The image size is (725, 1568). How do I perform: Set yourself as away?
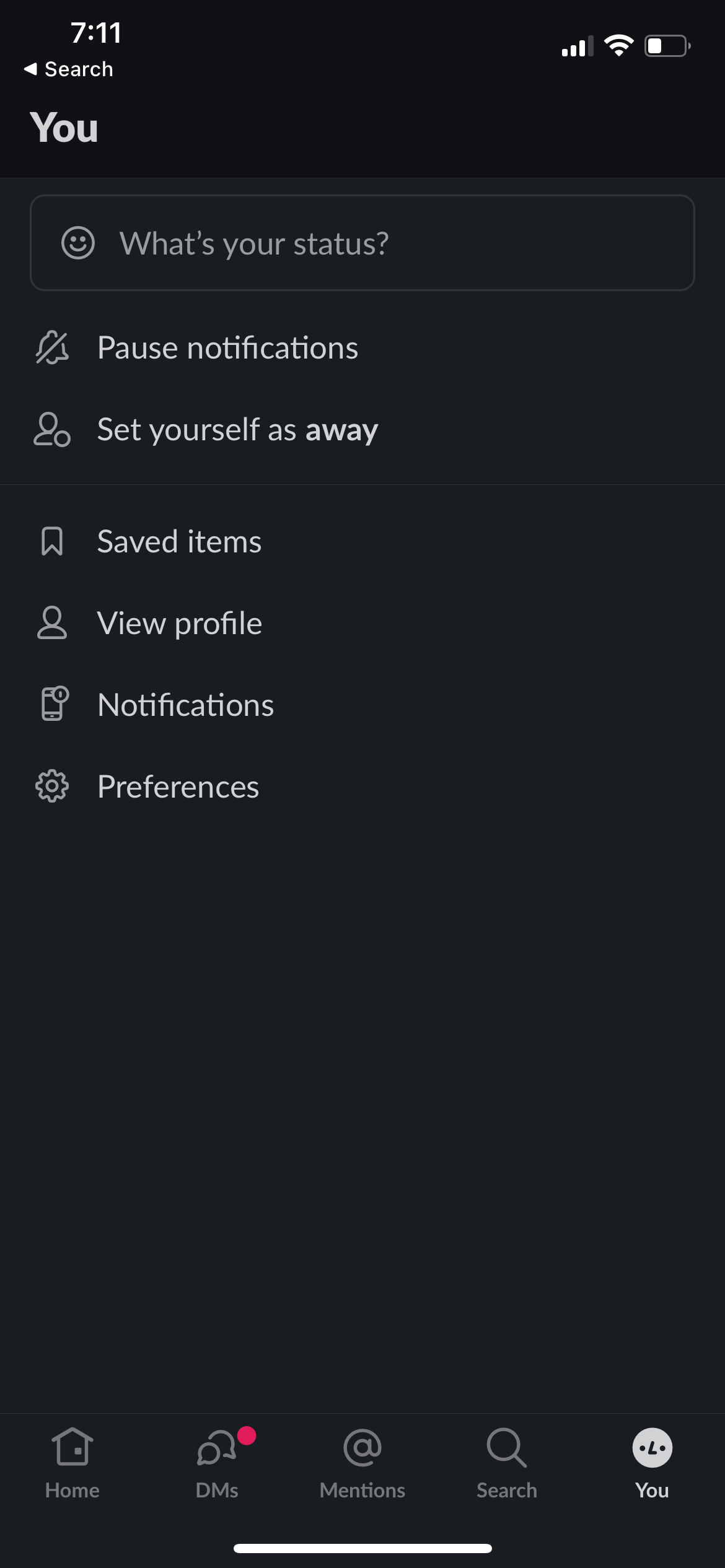[x=237, y=429]
